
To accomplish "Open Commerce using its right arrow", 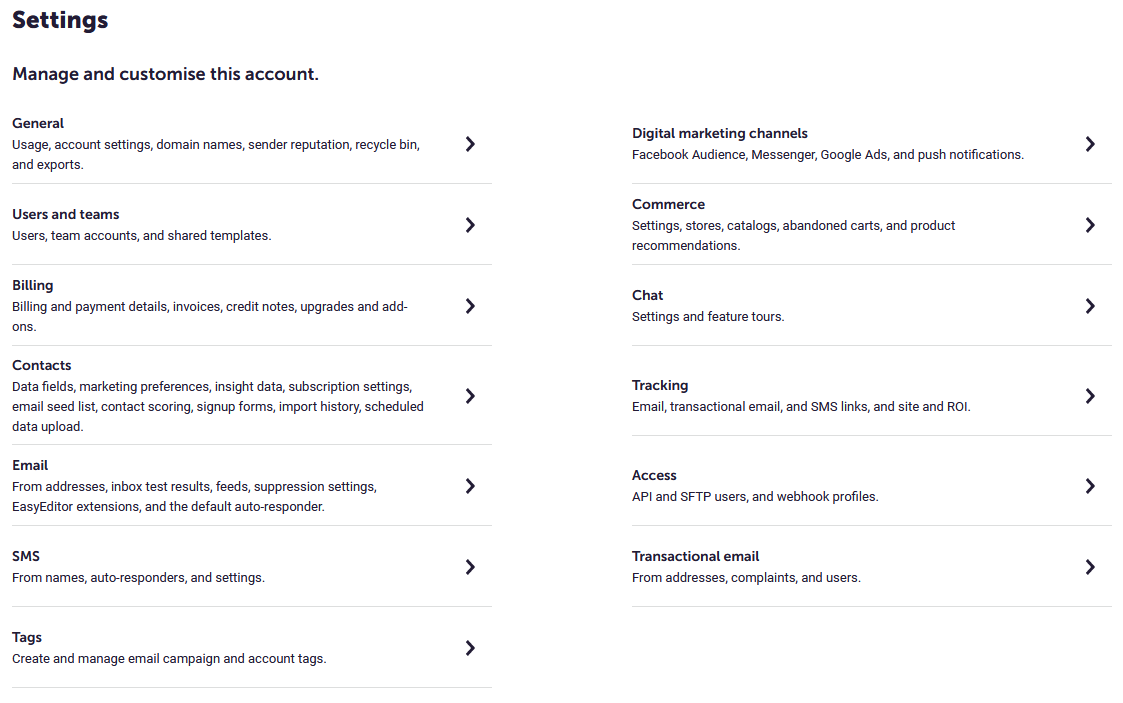I will (1089, 225).
